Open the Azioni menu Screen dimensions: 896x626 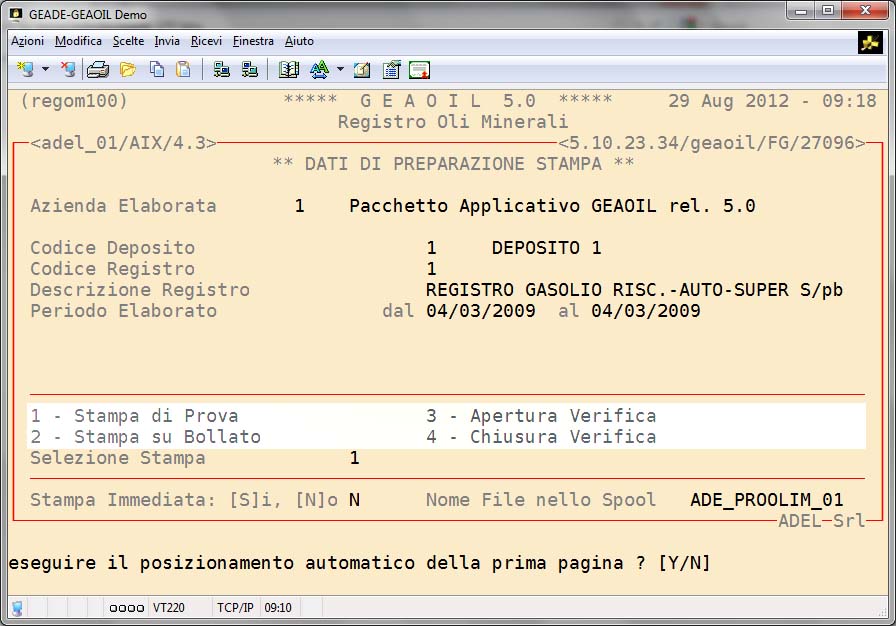click(x=27, y=41)
